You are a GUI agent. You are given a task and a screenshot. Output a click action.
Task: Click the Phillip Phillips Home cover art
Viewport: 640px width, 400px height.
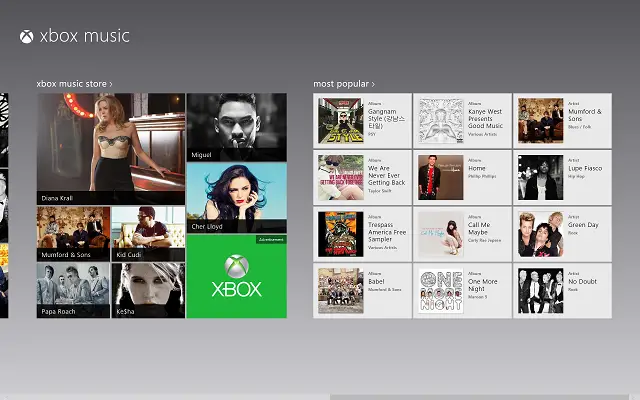pos(441,177)
